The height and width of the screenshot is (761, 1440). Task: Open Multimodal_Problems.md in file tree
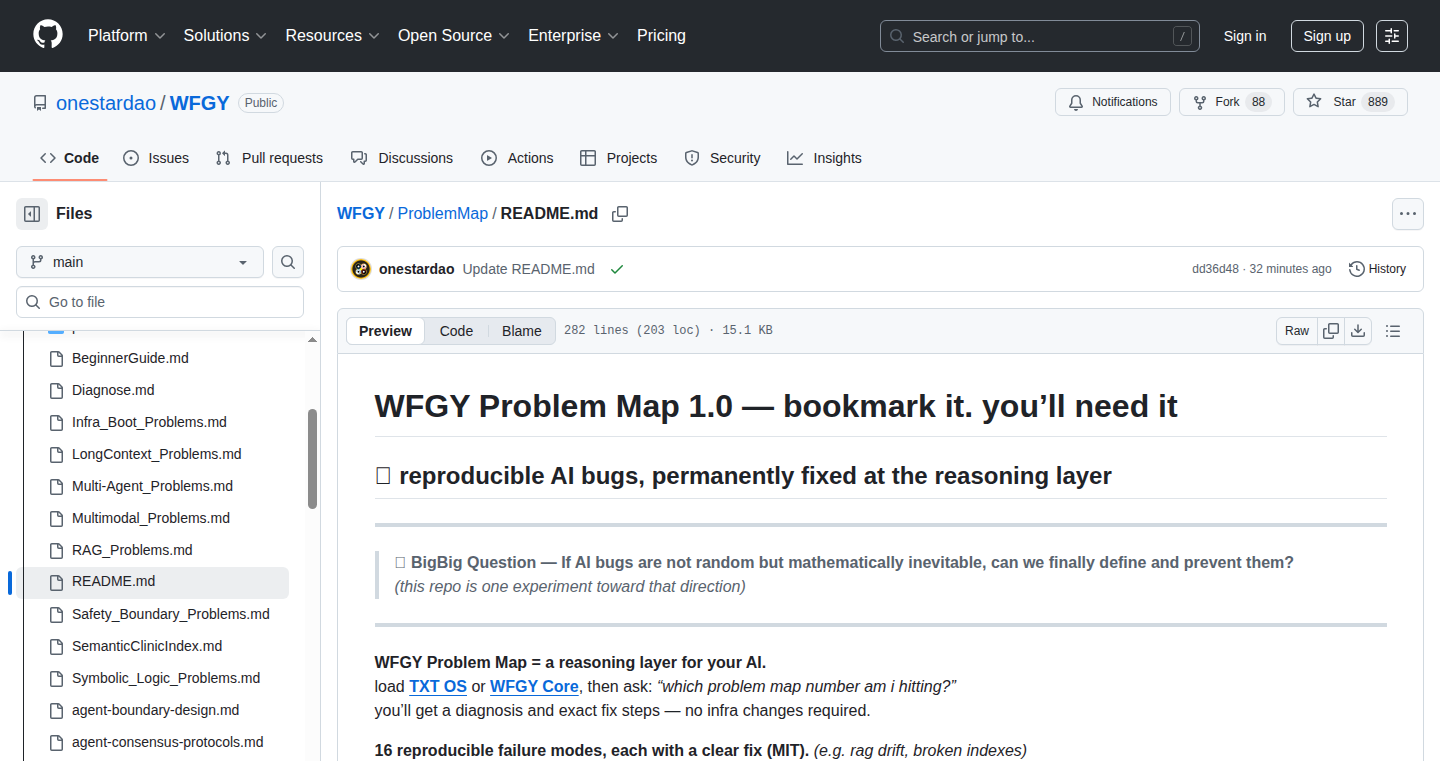point(151,518)
